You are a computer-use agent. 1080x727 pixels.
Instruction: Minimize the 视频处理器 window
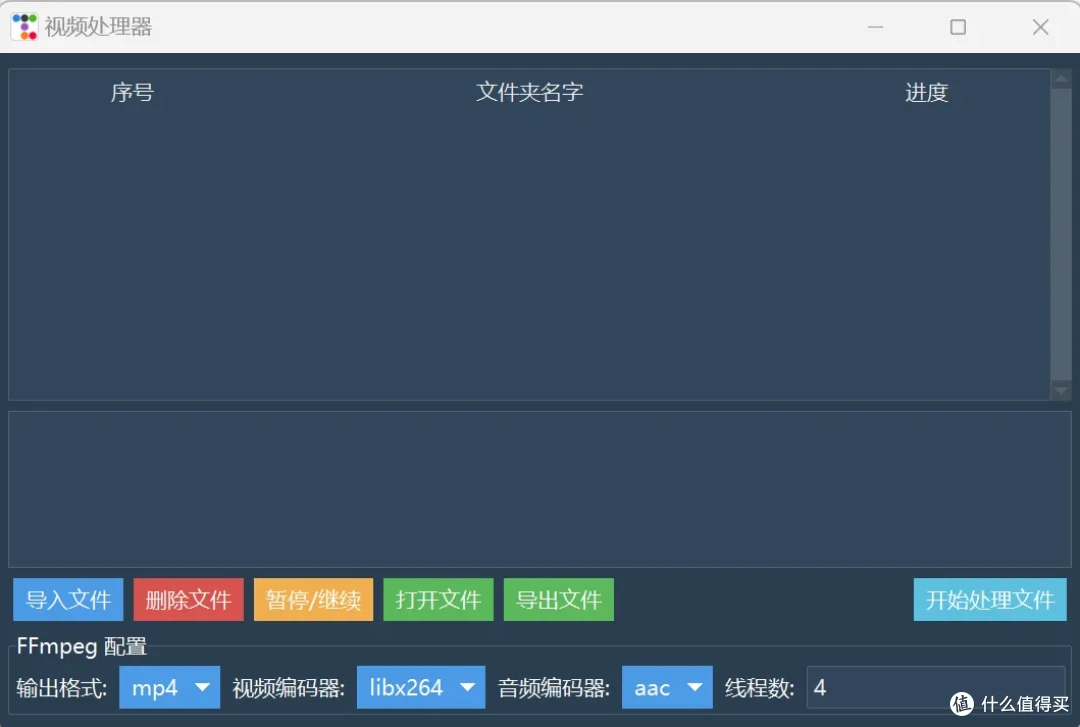pos(875,27)
